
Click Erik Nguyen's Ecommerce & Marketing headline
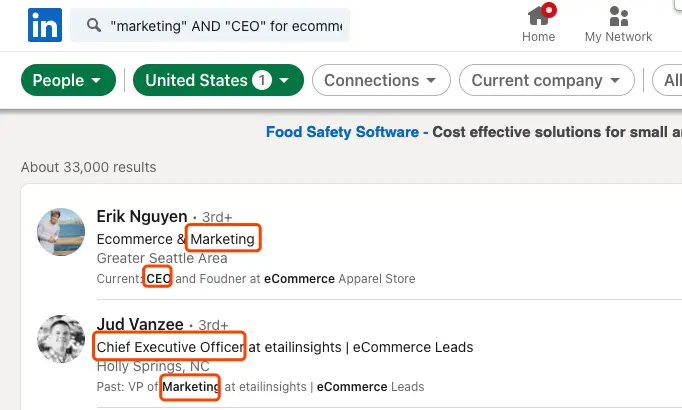pyautogui.click(x=176, y=239)
